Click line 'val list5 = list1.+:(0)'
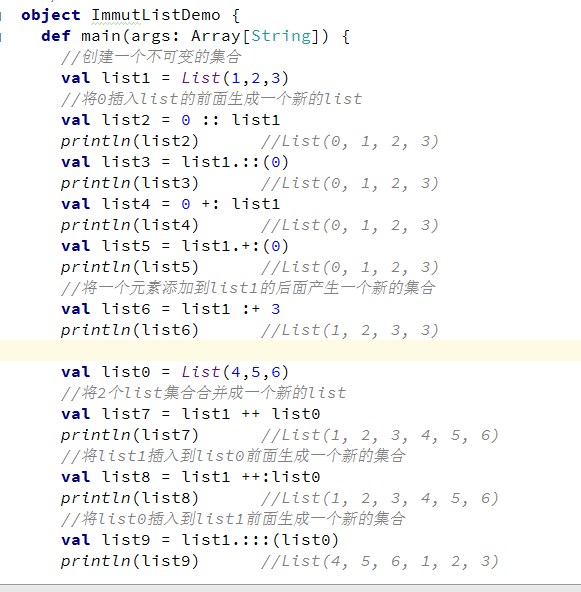Image resolution: width=581 pixels, height=592 pixels. pyautogui.click(x=175, y=246)
